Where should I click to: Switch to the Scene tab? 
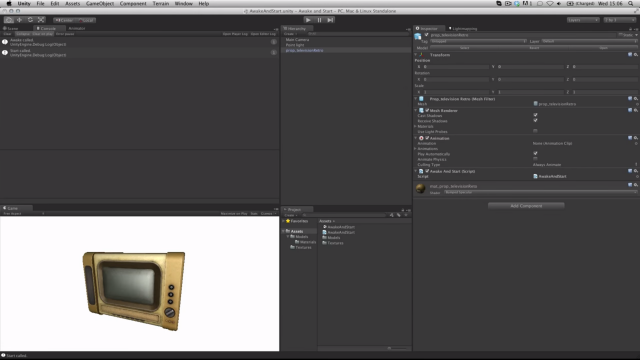[x=11, y=29]
